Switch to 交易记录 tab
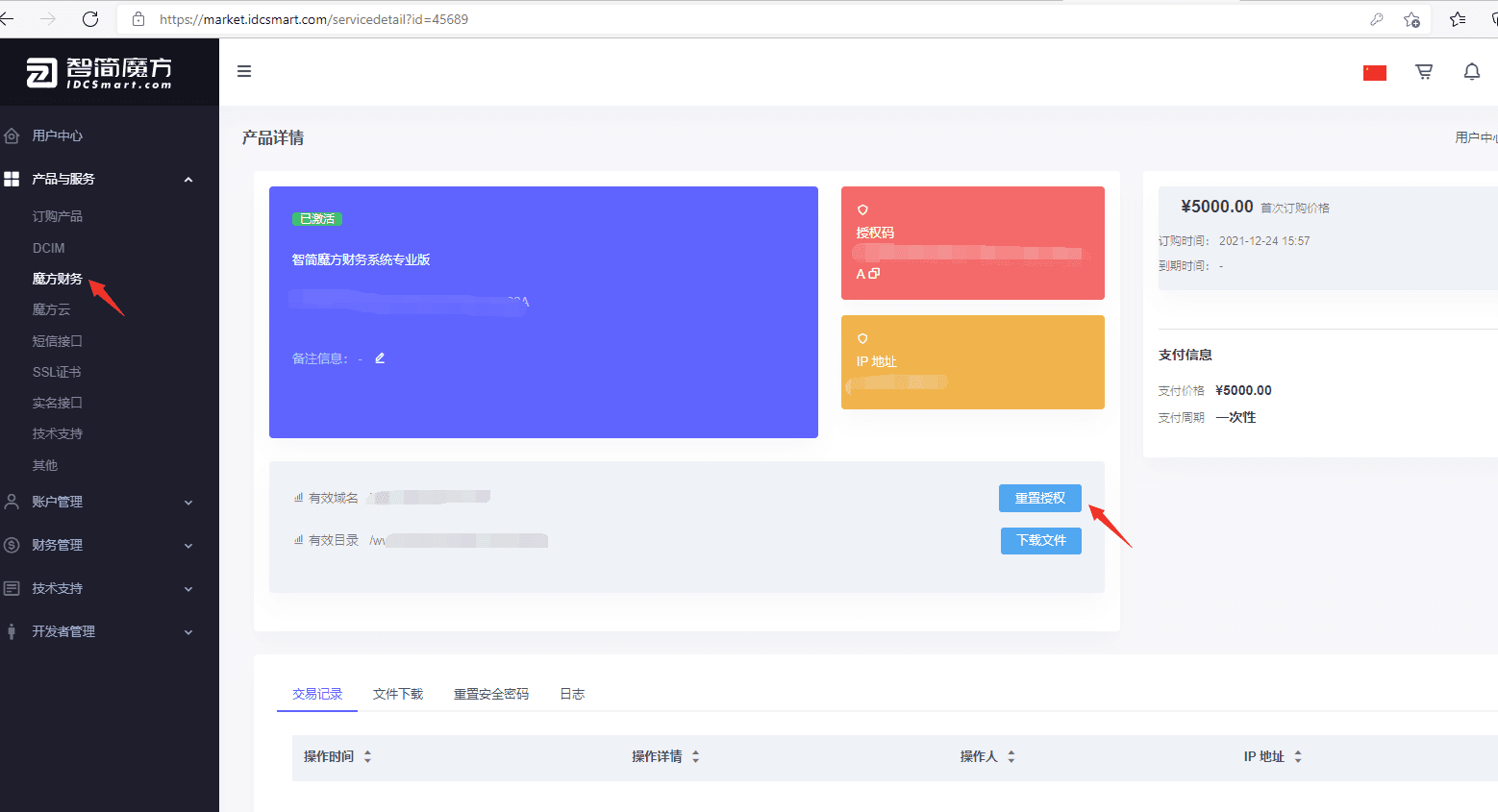 tap(317, 694)
